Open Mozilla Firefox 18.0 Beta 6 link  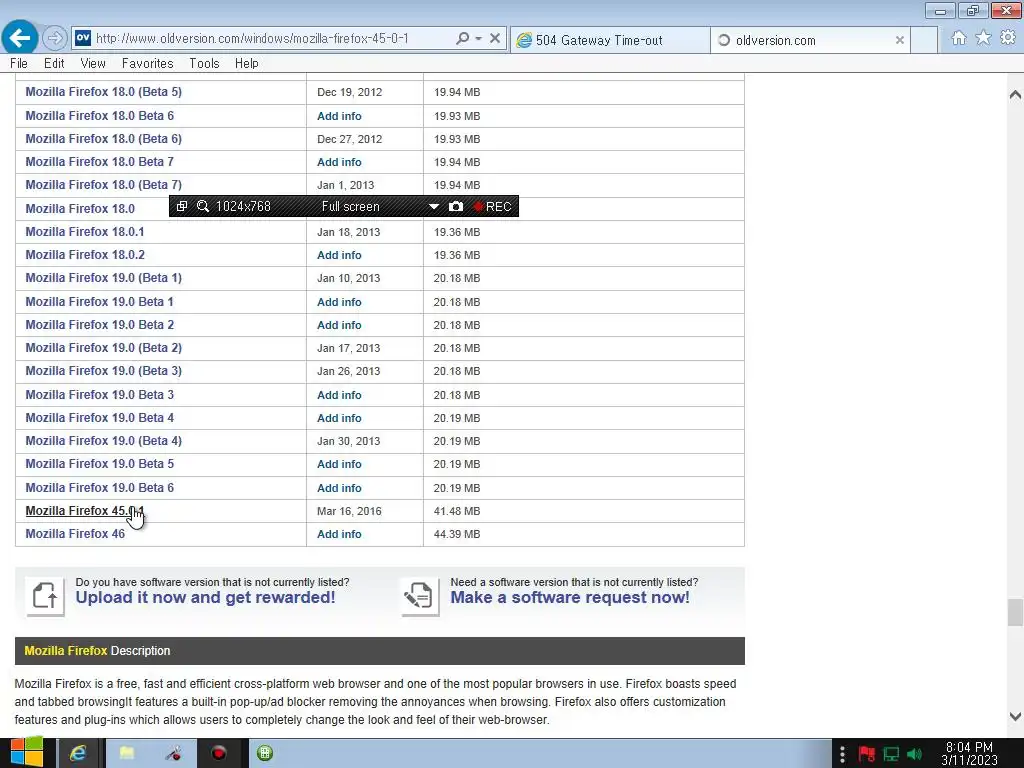click(99, 116)
